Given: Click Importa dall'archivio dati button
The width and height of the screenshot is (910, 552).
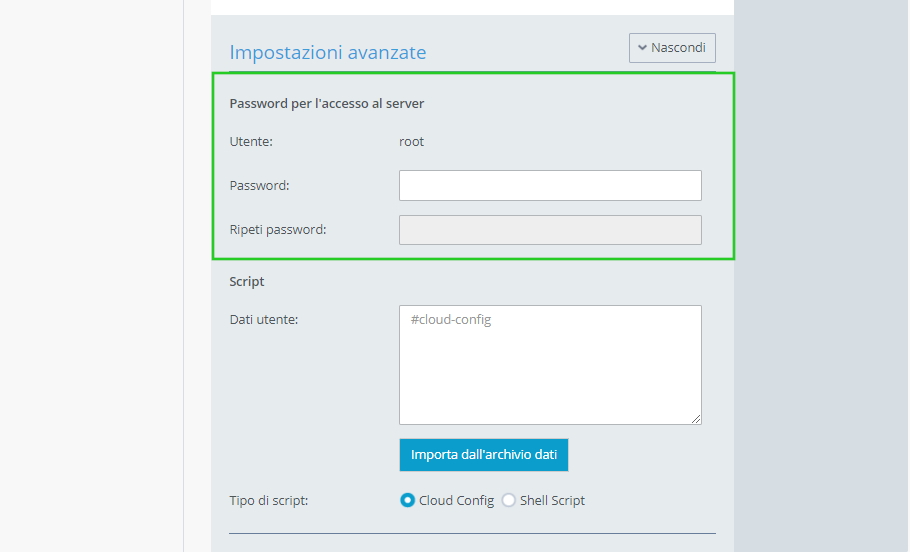Looking at the screenshot, I should pyautogui.click(x=484, y=454).
